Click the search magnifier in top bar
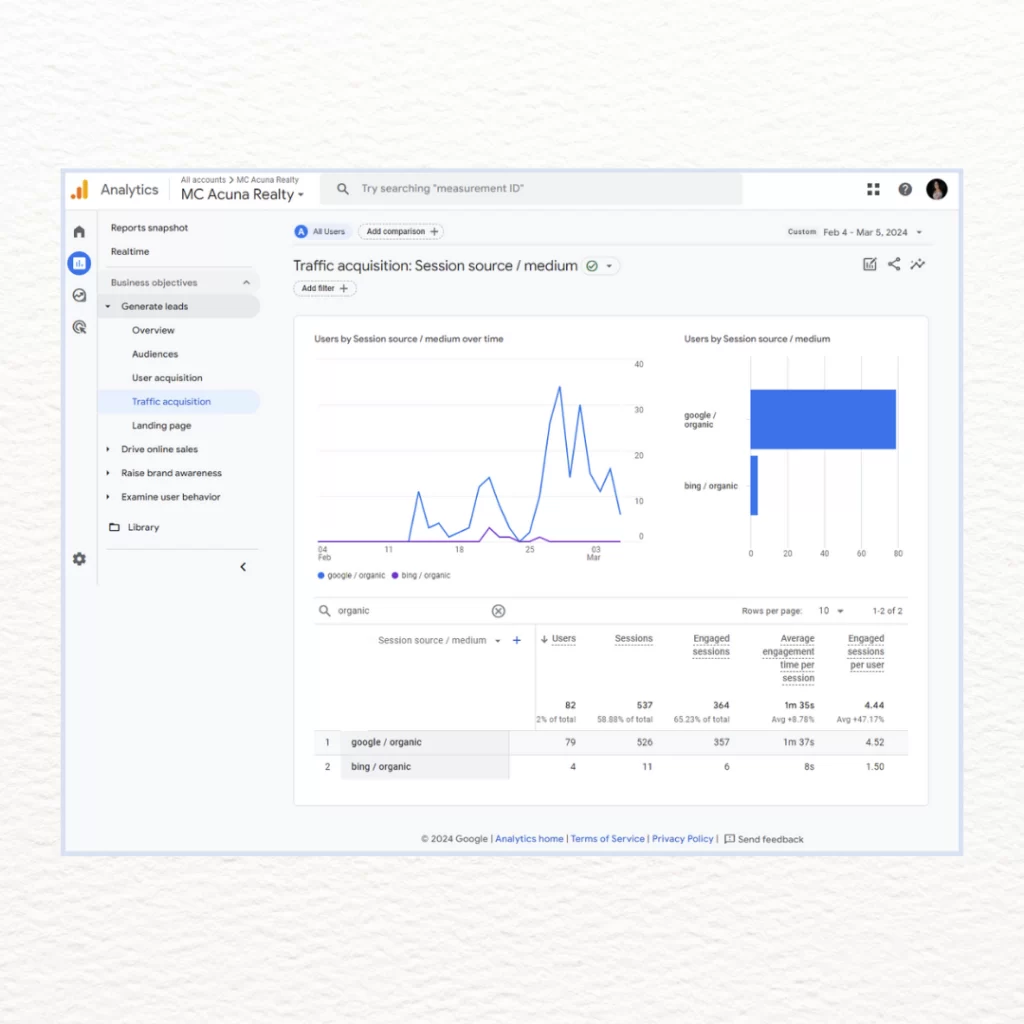Viewport: 1024px width, 1024px height. tap(343, 189)
